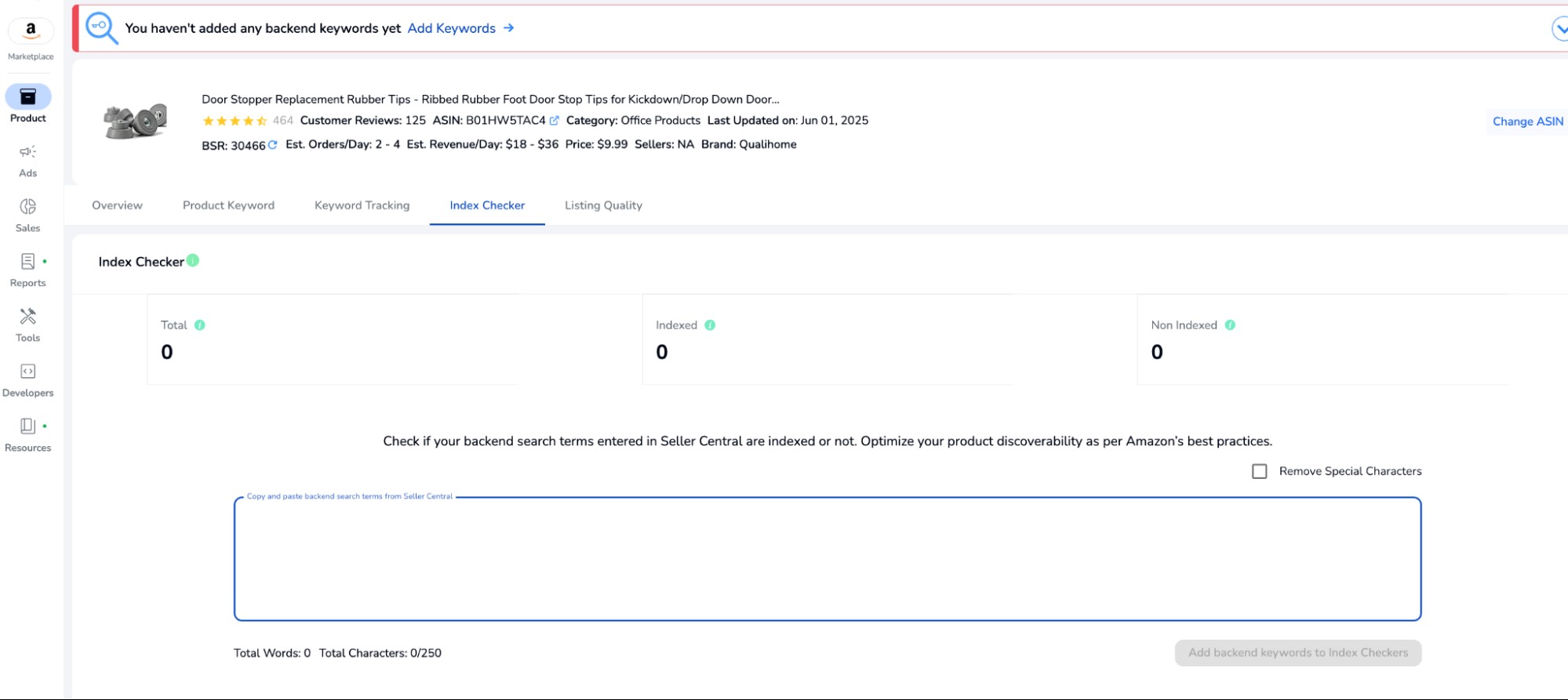Switch to the Product Keyword tab
Image resolution: width=1568 pixels, height=700 pixels.
point(228,205)
